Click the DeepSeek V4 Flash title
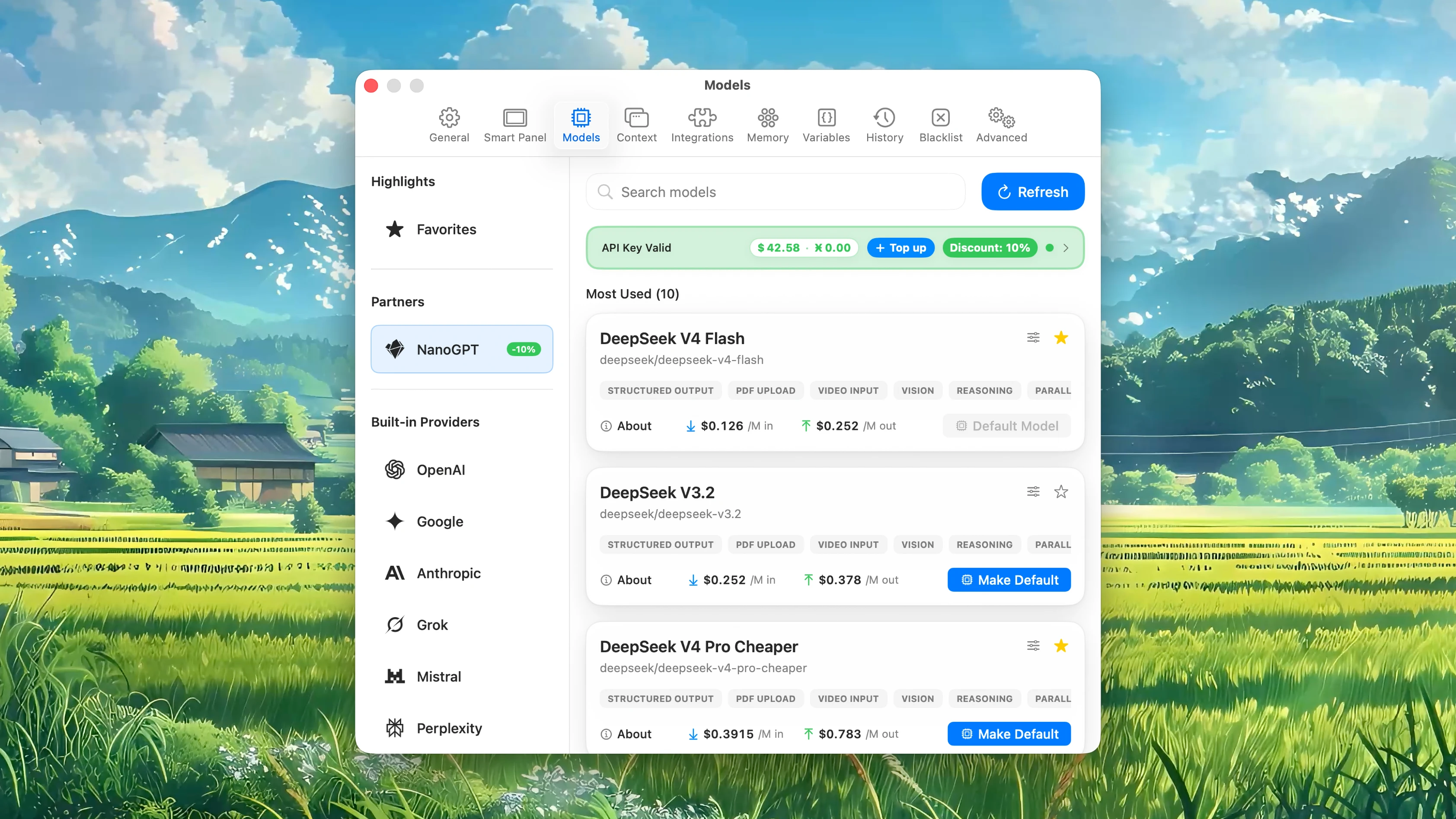The height and width of the screenshot is (819, 1456). point(672,338)
